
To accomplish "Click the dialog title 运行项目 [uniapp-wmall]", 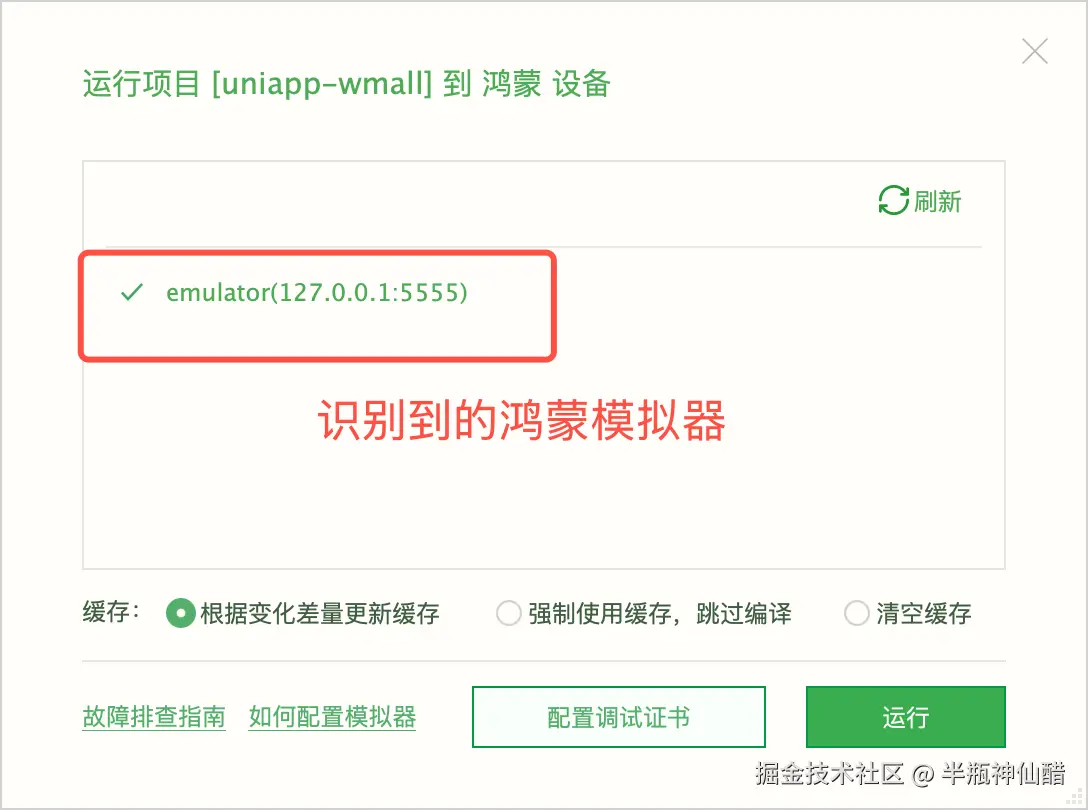I will pos(257,84).
